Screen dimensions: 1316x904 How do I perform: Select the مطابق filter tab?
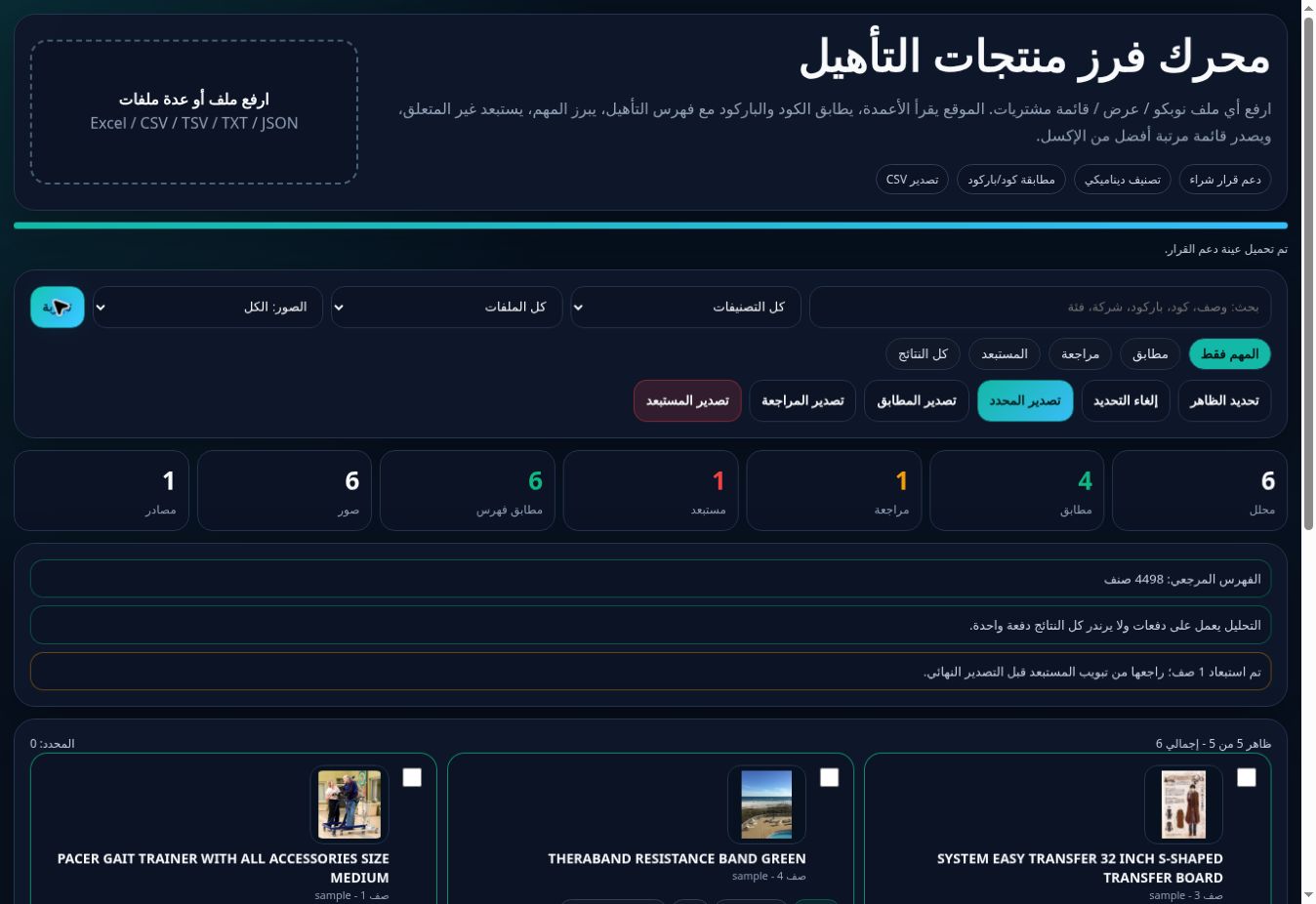tap(1150, 353)
